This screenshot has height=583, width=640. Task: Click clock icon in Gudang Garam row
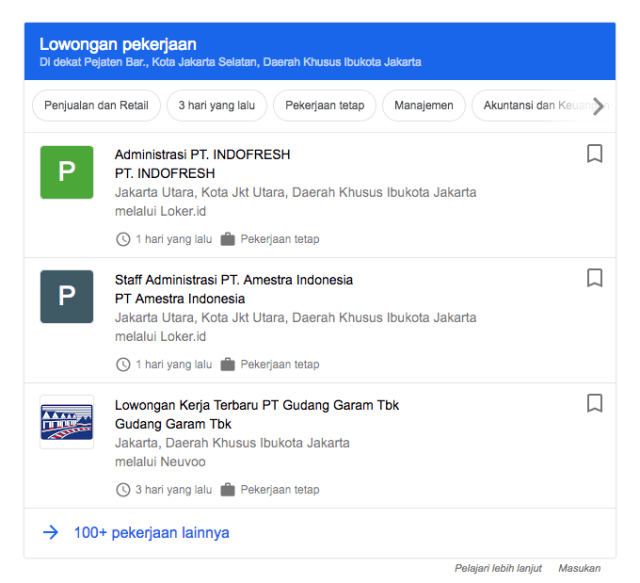click(123, 490)
